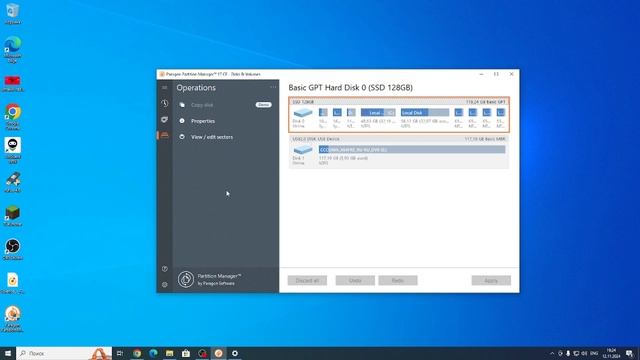The image size is (640, 360).
Task: Select the 117 GB USB volume bar on Disk 1
Action: tap(412, 150)
